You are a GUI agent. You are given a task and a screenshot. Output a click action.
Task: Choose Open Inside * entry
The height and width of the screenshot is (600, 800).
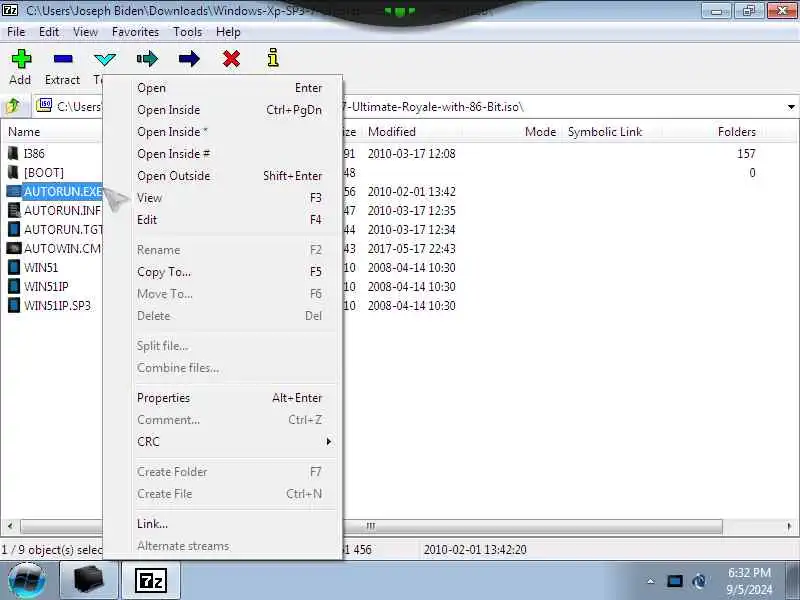coord(230,132)
